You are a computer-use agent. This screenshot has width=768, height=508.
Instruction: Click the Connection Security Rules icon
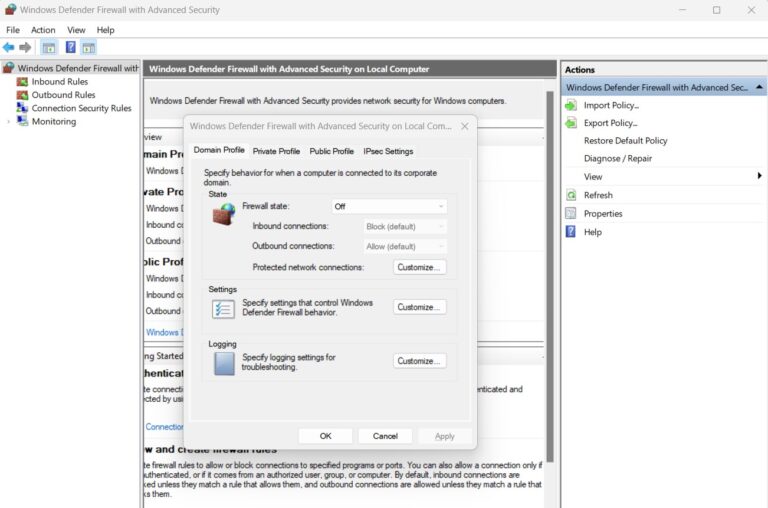[22, 108]
